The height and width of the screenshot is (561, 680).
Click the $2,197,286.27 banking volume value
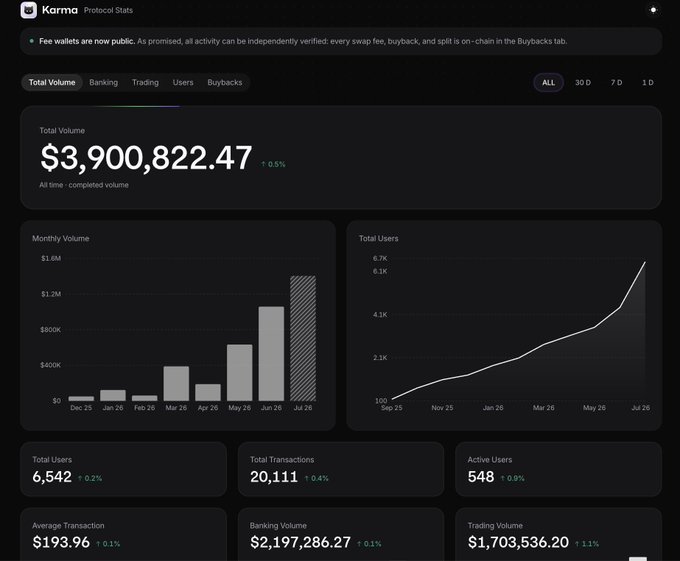(300, 542)
